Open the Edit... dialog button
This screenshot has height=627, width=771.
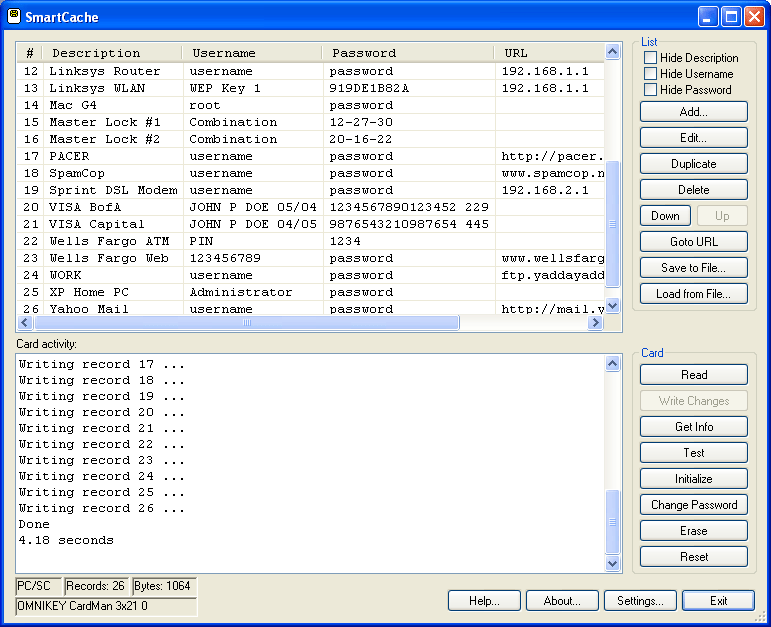[x=693, y=138]
